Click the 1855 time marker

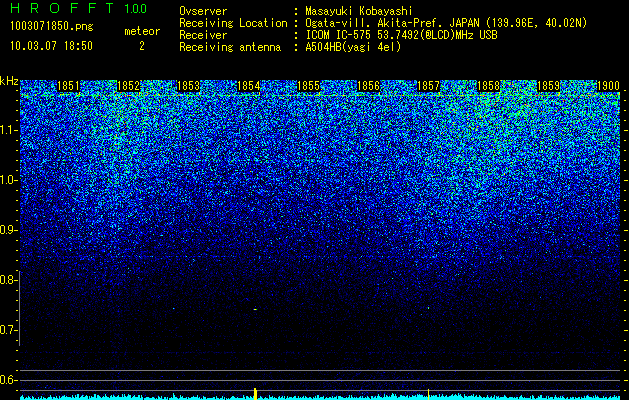coord(308,86)
